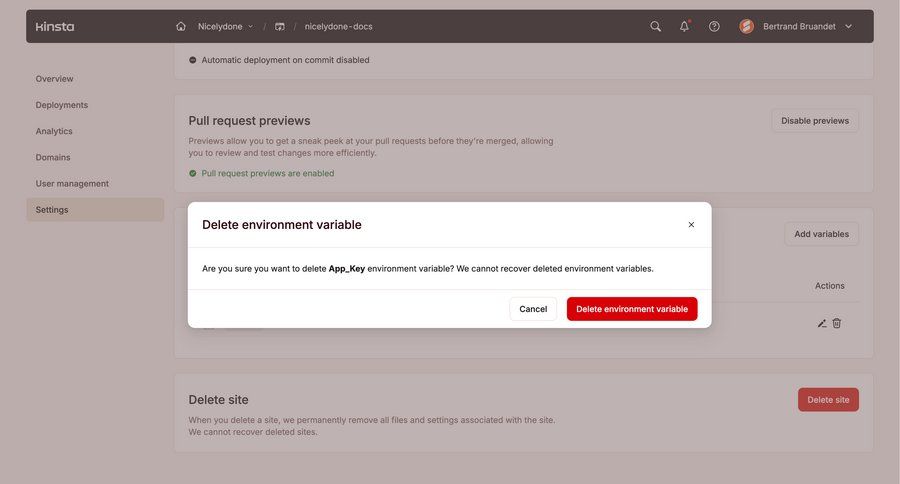Open search with the magnifier icon

pyautogui.click(x=655, y=26)
